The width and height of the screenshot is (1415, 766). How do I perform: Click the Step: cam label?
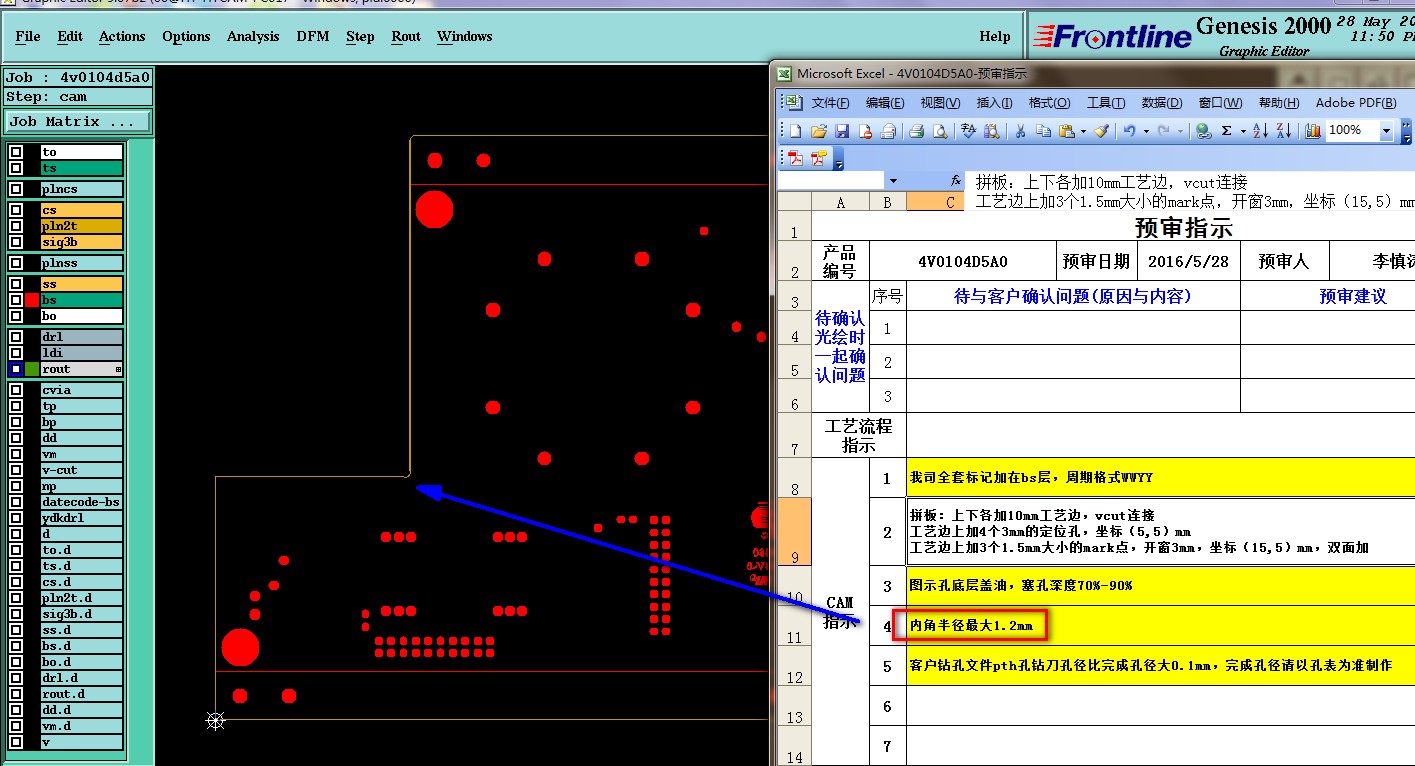[78, 97]
